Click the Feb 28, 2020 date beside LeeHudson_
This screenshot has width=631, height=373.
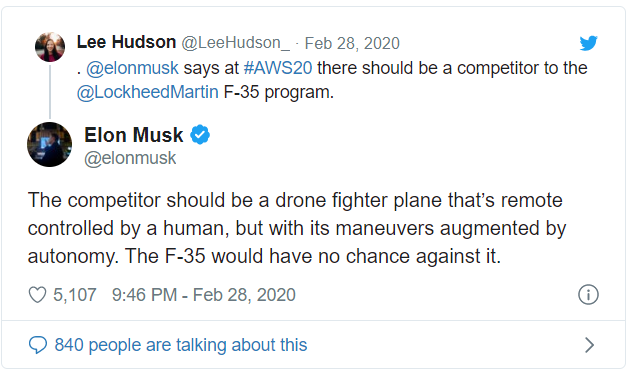click(x=352, y=43)
